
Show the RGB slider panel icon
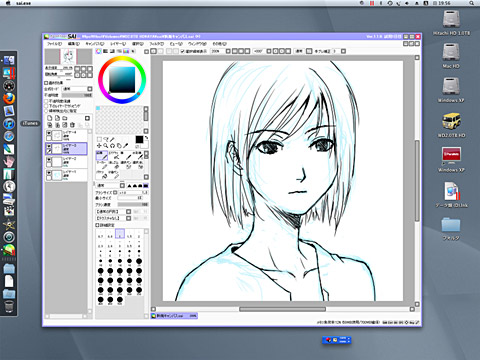105,51
